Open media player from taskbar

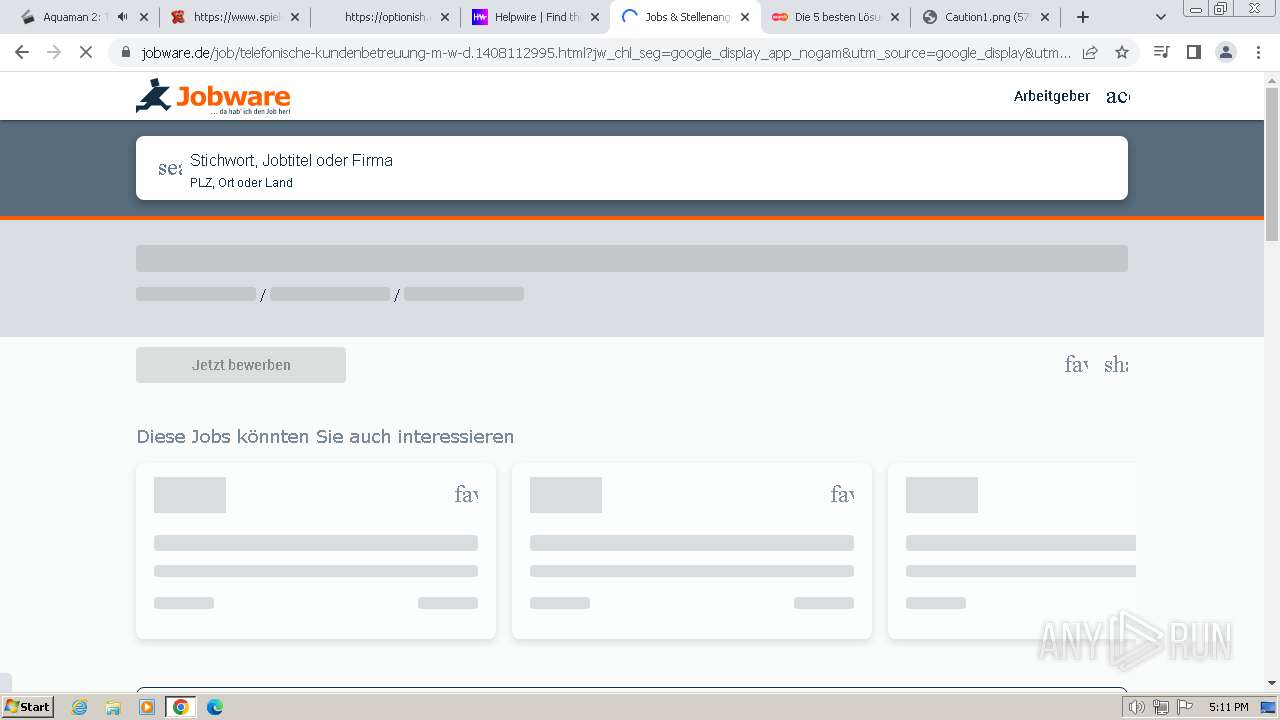[x=147, y=707]
